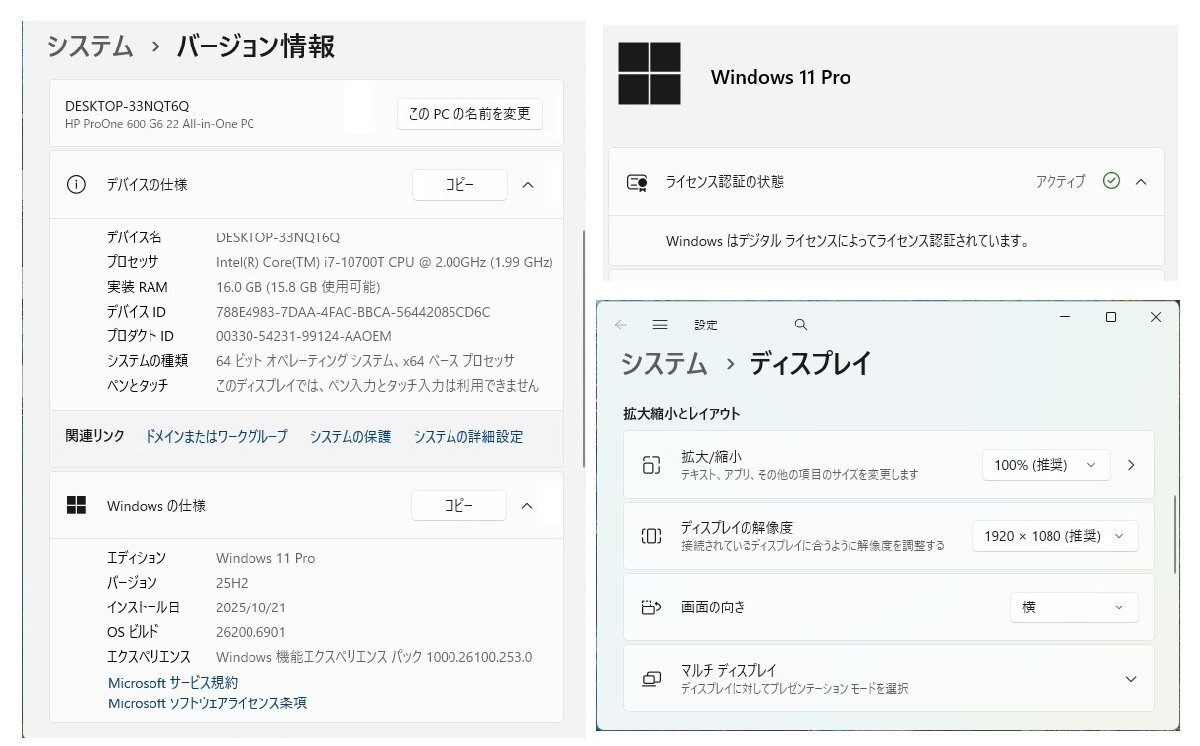Click the バージョン情報 page scrollbar
Image resolution: width=1200 pixels, height=746 pixels.
pos(583,348)
